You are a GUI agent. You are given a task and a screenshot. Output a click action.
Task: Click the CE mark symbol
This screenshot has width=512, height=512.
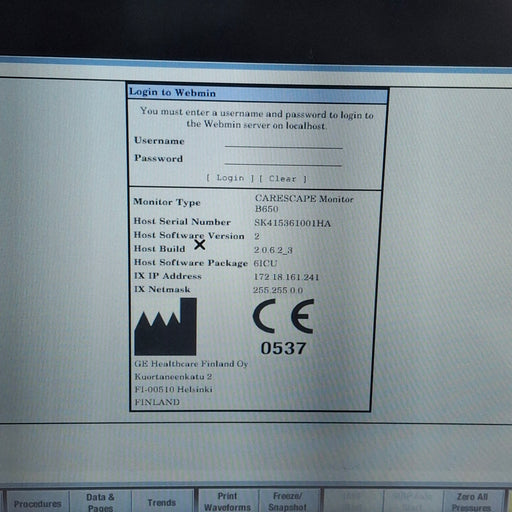(284, 316)
